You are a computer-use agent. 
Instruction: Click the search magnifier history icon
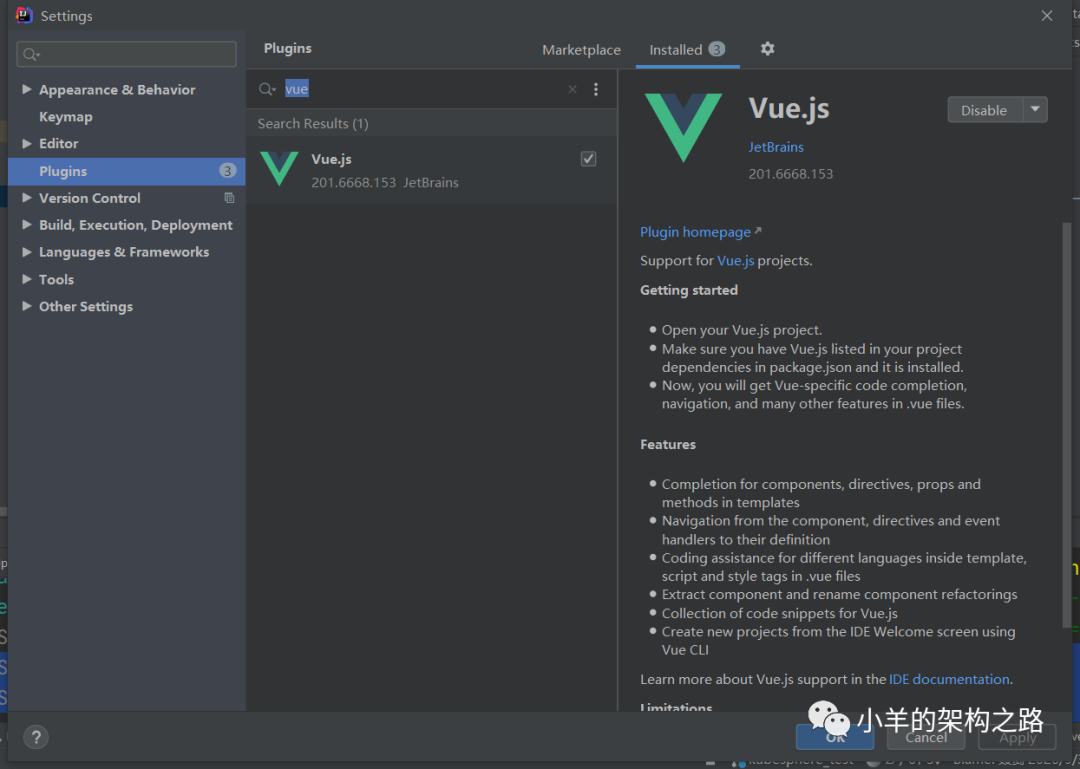[267, 89]
